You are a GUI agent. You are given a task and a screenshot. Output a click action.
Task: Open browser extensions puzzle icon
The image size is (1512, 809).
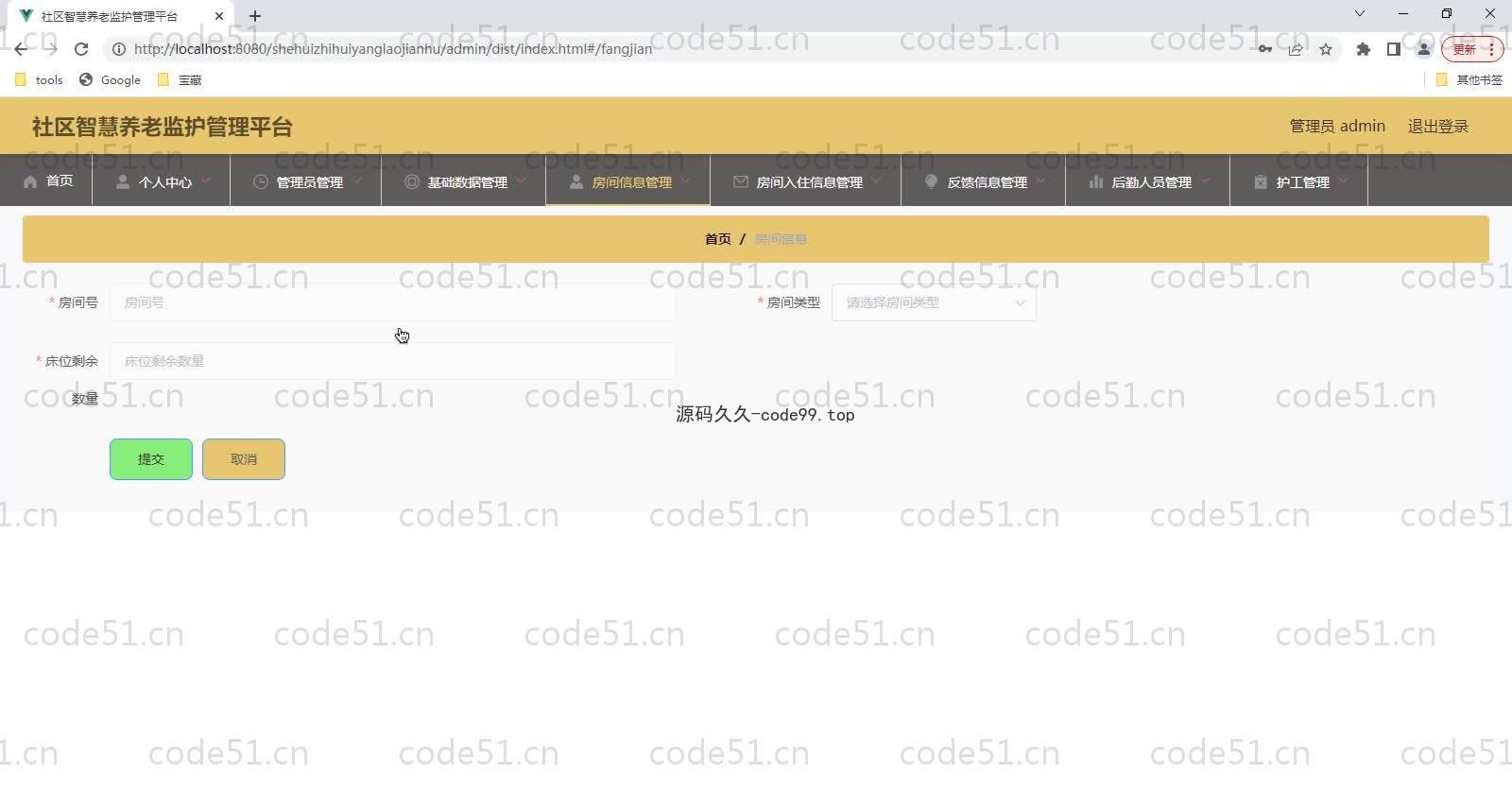1363,49
